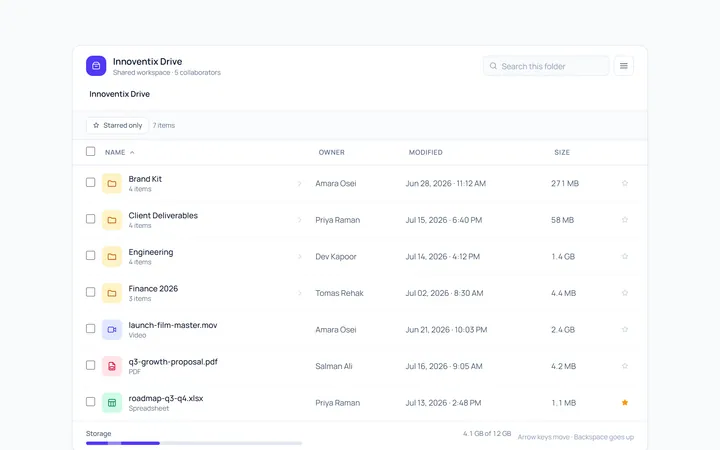Check the Finance 2026 row checkbox
Image resolution: width=720 pixels, height=450 pixels.
click(x=90, y=292)
